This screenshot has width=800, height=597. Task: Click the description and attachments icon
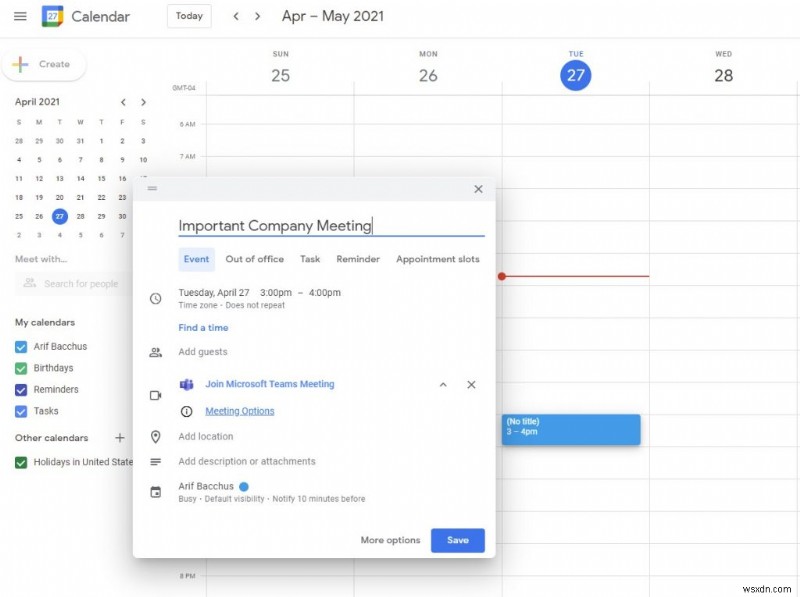pos(156,461)
